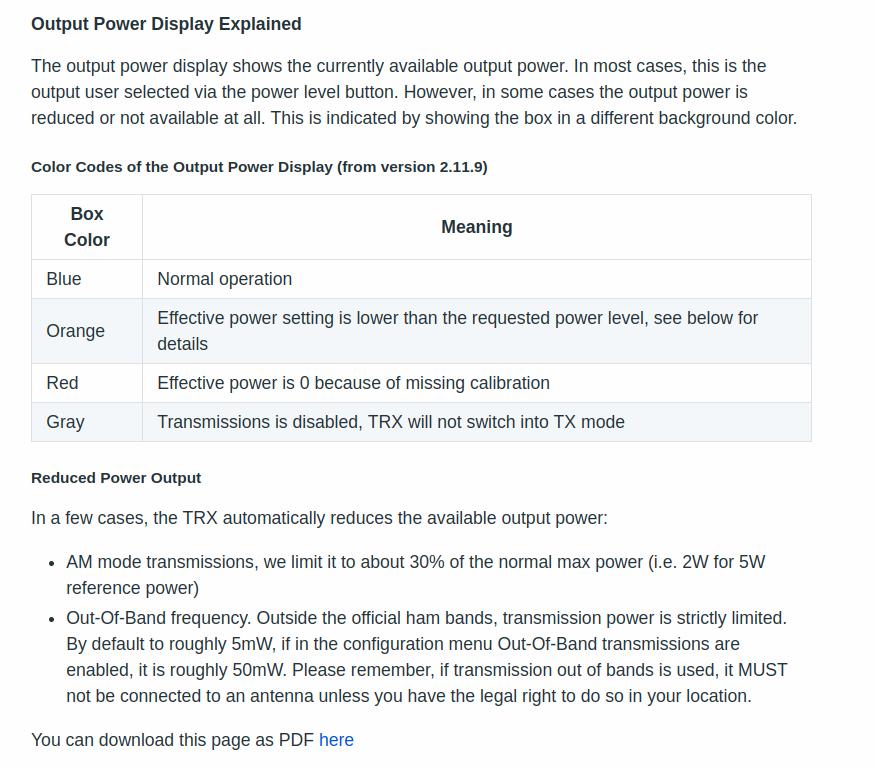This screenshot has width=876, height=768.
Task: Click the 'Box Color' table header
Action: pyautogui.click(x=87, y=227)
